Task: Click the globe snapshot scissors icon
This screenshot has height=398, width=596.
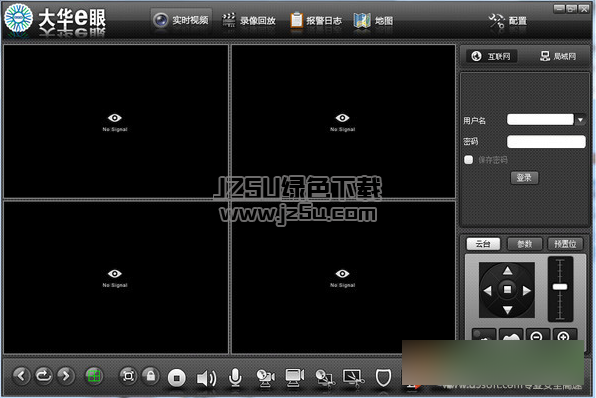Action: [325, 379]
